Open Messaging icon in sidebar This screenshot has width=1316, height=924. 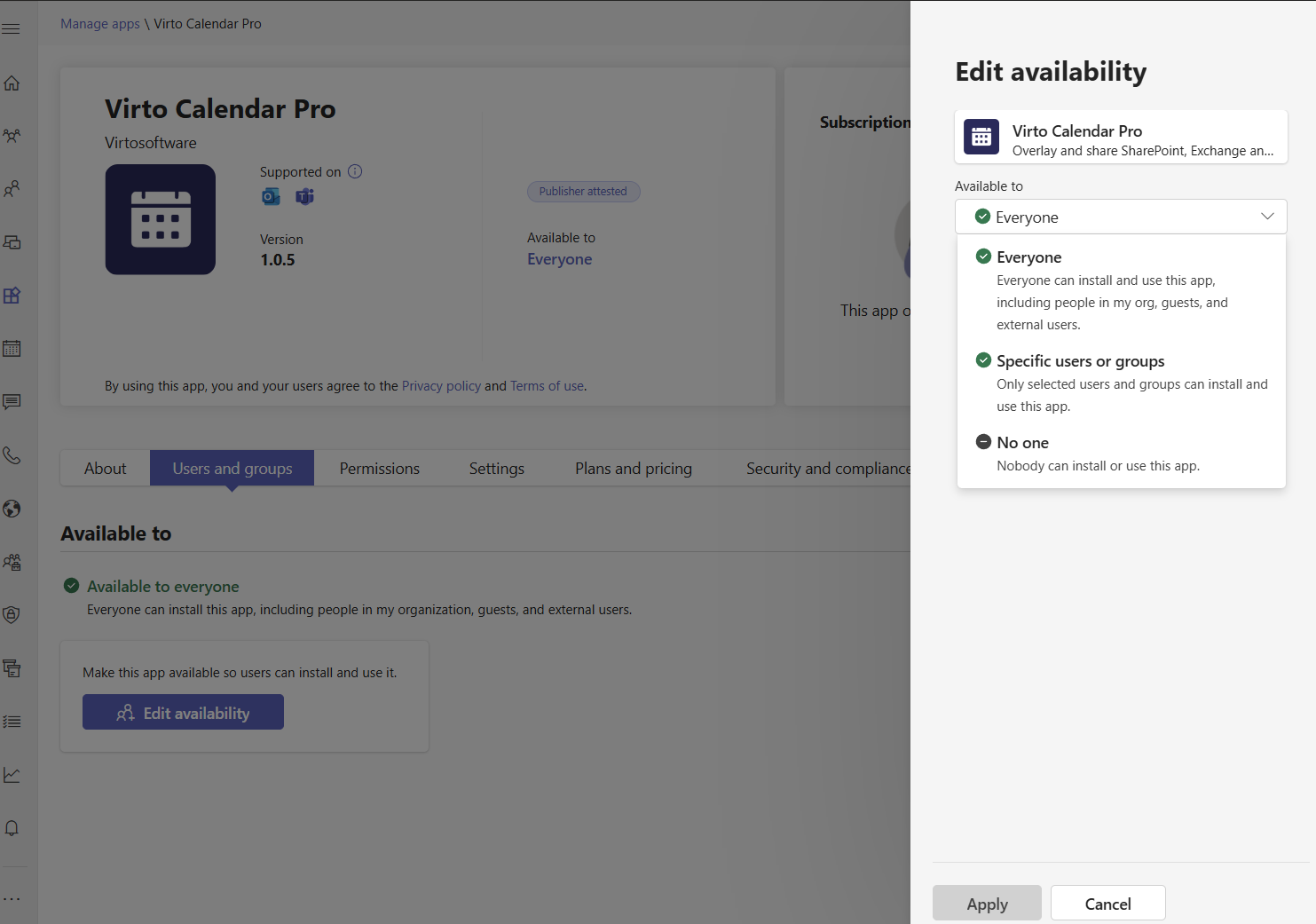[12, 402]
